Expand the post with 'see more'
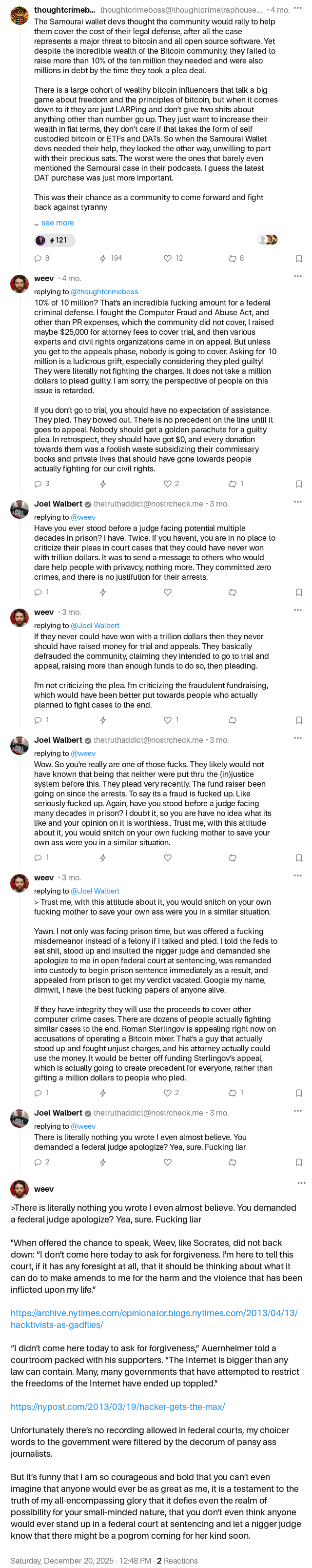This screenshot has width=312, height=1568. coord(57,223)
